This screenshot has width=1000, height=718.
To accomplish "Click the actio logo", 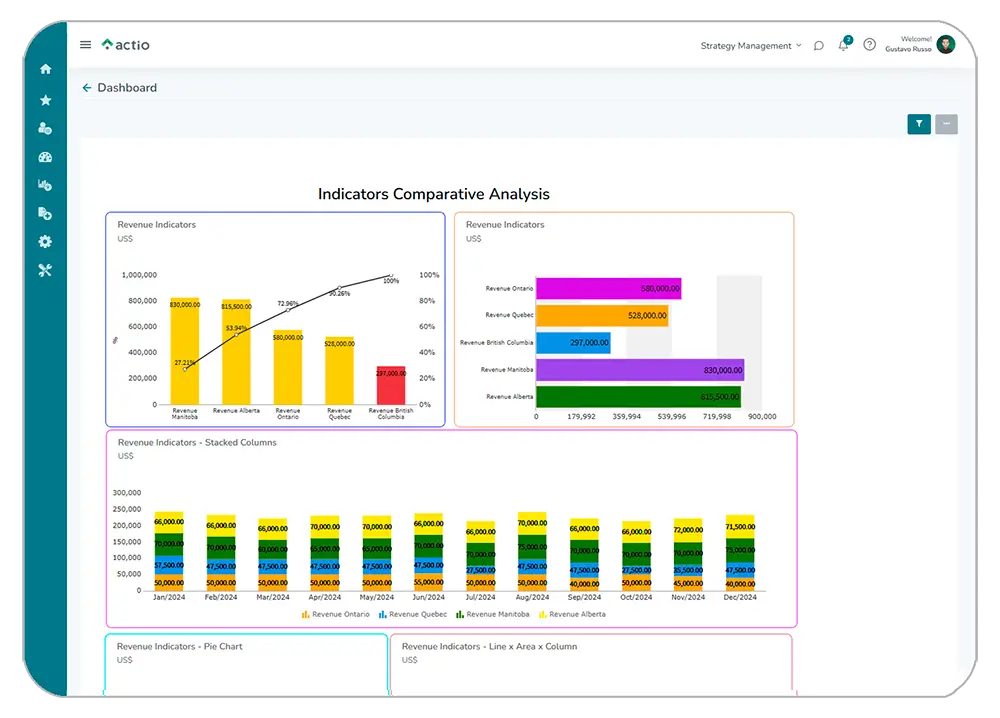I will click(126, 45).
